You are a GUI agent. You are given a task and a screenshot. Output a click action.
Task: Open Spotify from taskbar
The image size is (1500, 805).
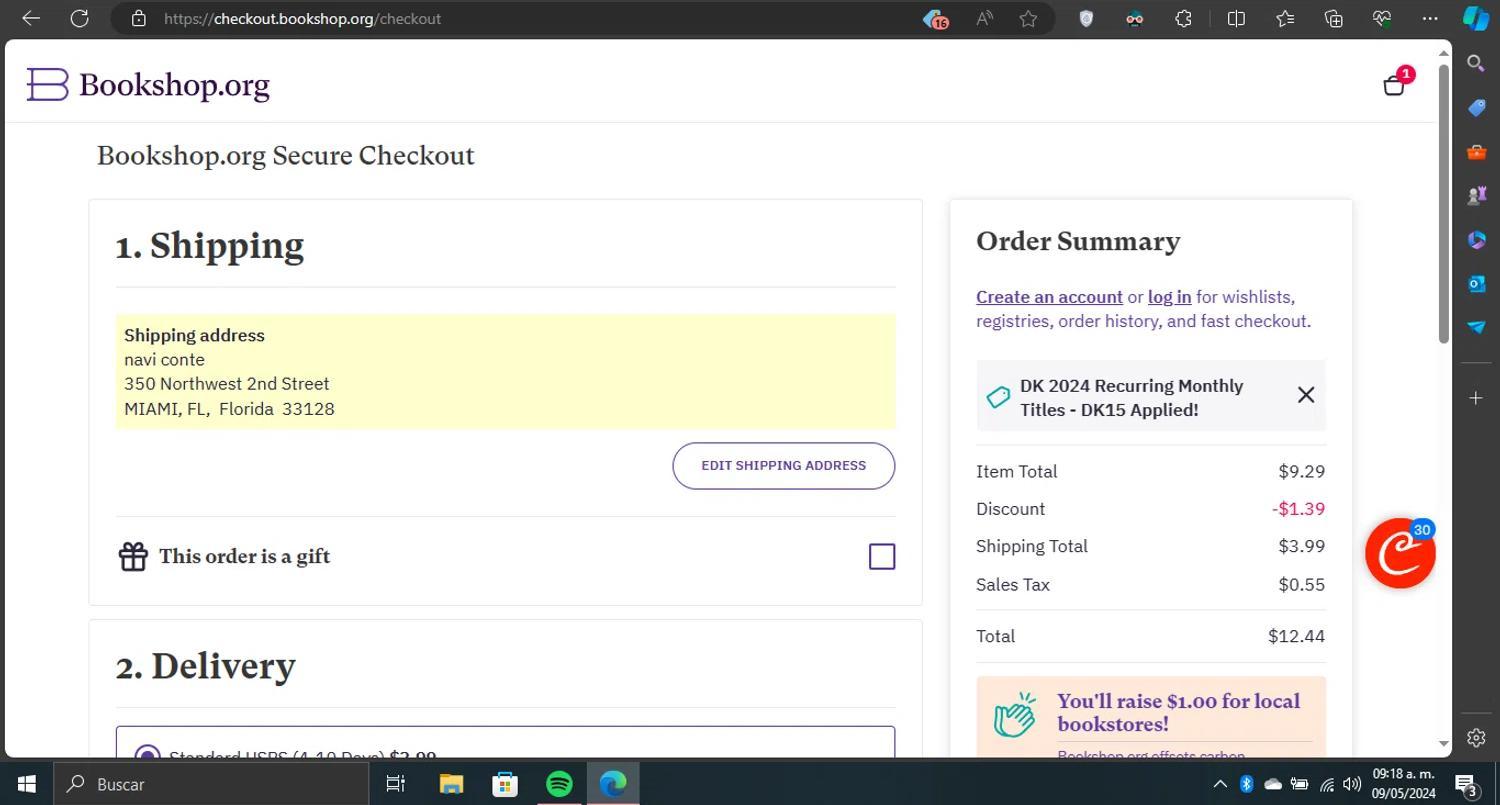[x=559, y=784]
